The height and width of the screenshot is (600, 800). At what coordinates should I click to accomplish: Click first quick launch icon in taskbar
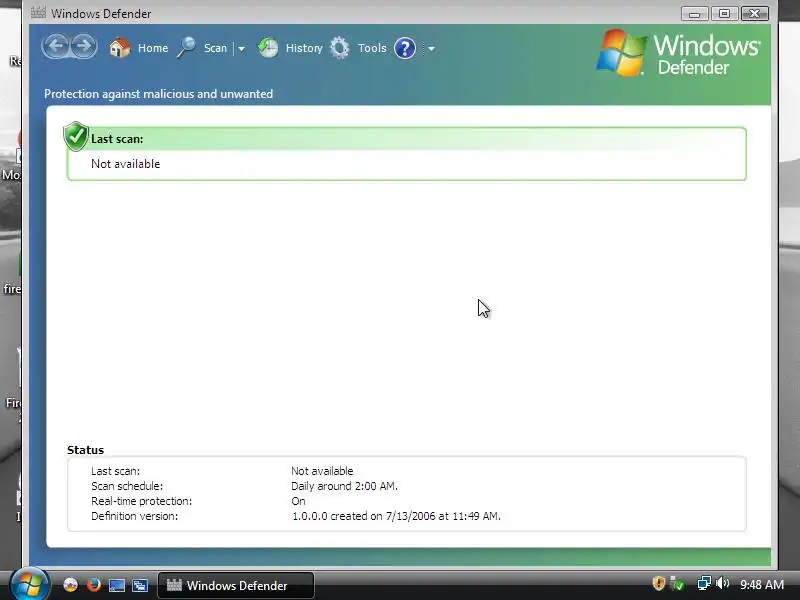click(x=70, y=585)
